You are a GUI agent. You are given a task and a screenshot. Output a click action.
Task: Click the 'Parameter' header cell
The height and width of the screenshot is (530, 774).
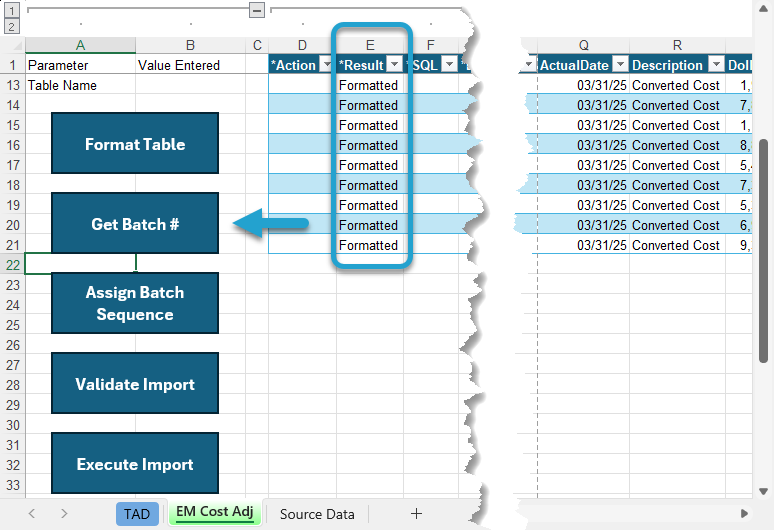(80, 65)
